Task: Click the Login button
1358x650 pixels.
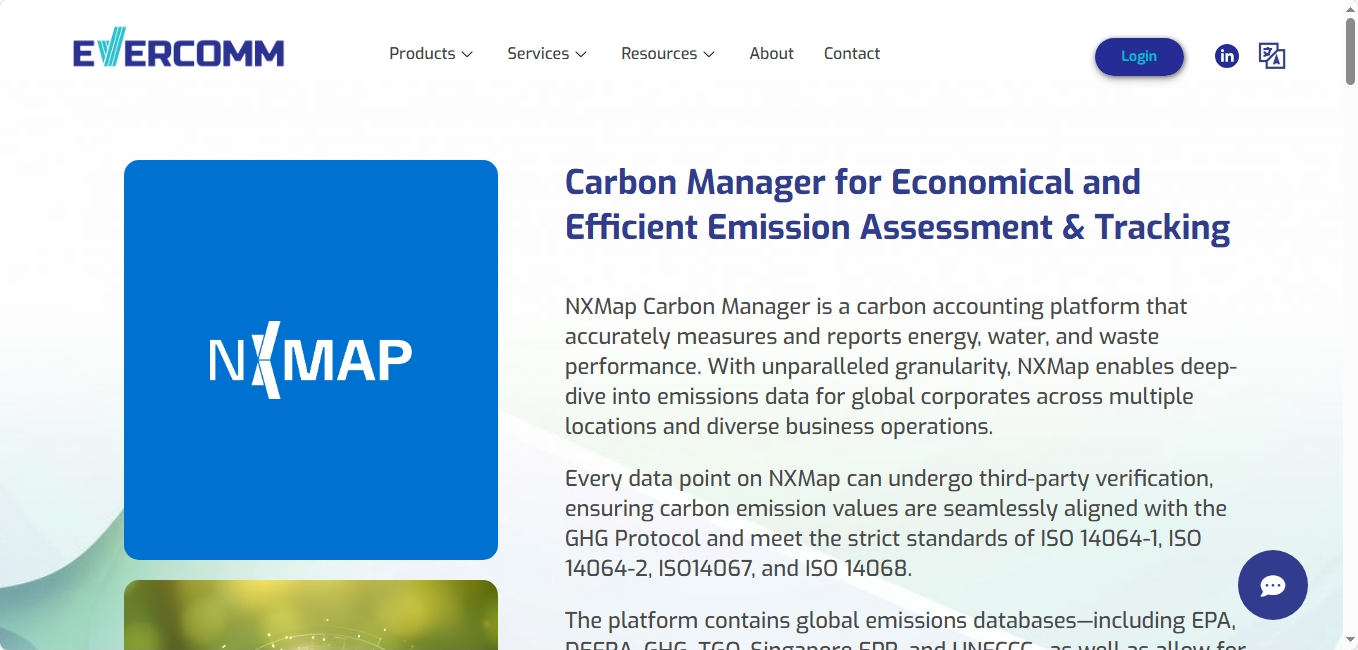Action: [x=1139, y=56]
